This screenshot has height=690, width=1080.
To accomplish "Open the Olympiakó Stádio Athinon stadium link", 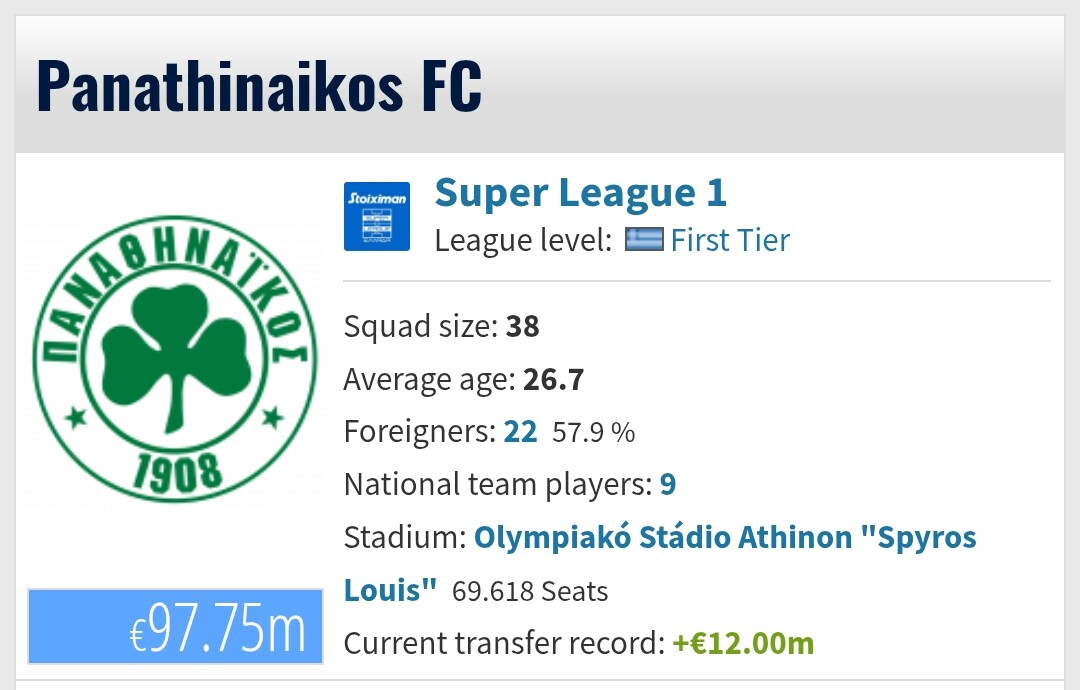I will 725,538.
